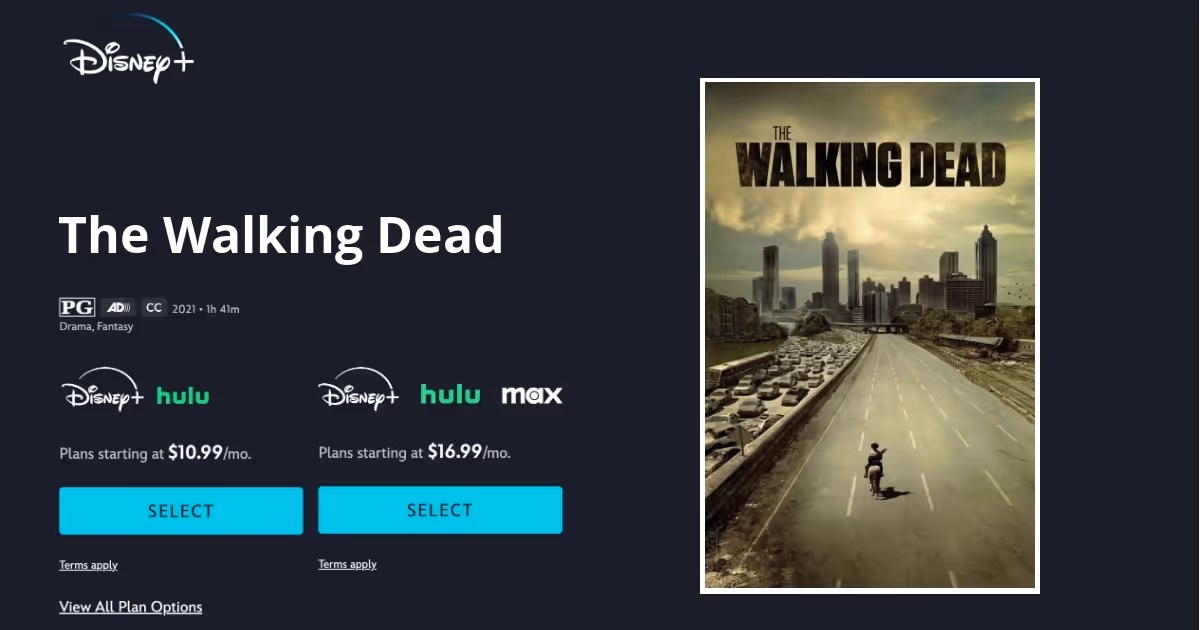Image resolution: width=1200 pixels, height=630 pixels.
Task: Click the PG rating badge
Action: (77, 308)
